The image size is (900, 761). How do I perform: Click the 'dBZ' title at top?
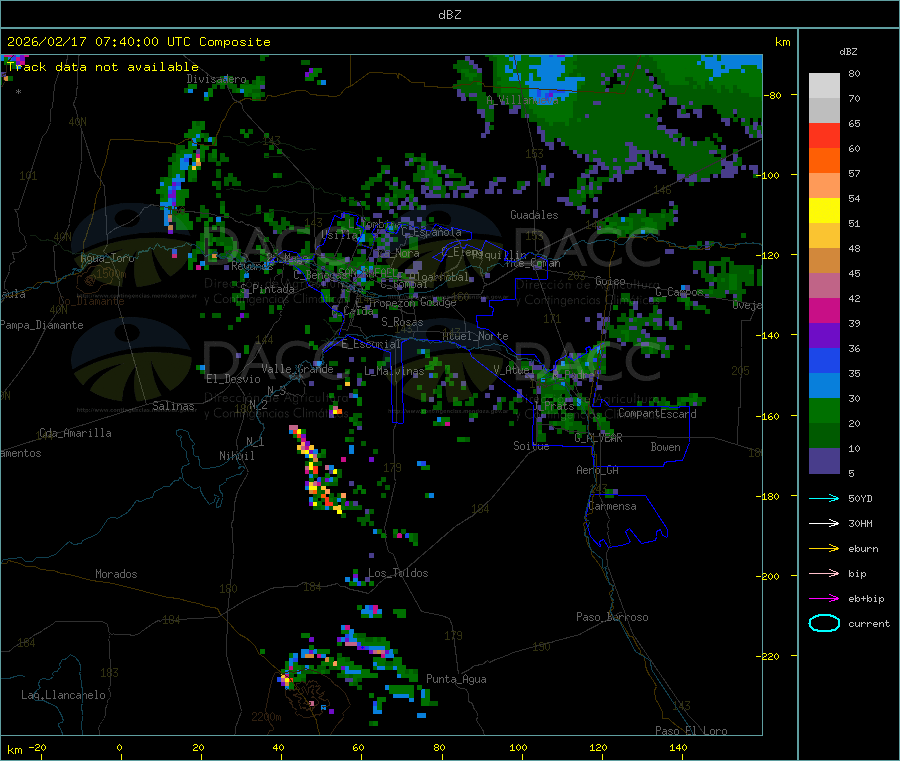coord(449,15)
